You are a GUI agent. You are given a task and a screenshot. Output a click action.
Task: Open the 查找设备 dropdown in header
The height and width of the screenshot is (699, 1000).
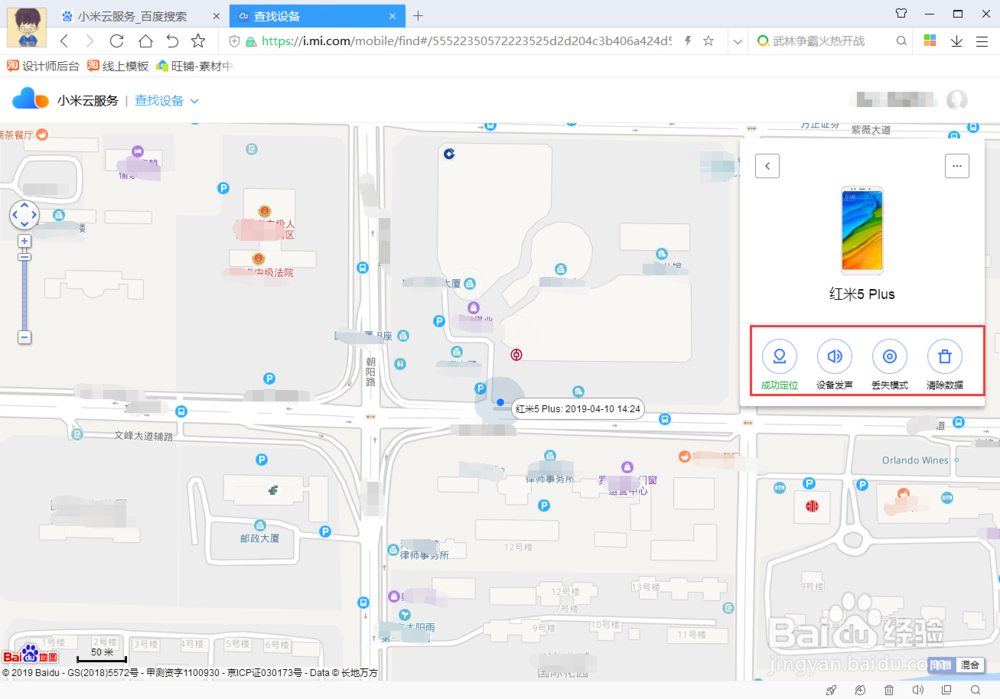(166, 101)
